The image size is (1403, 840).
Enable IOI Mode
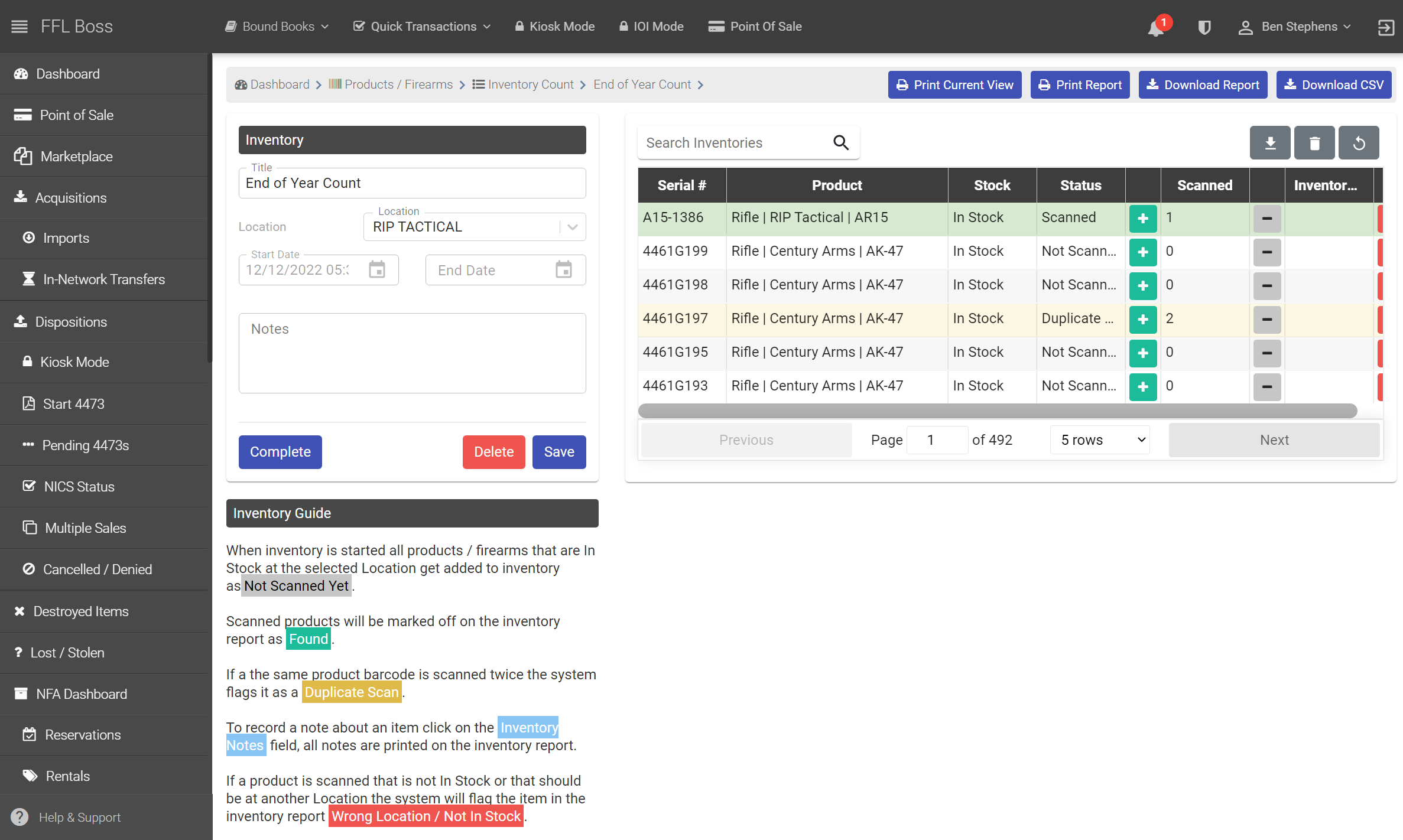(x=651, y=26)
